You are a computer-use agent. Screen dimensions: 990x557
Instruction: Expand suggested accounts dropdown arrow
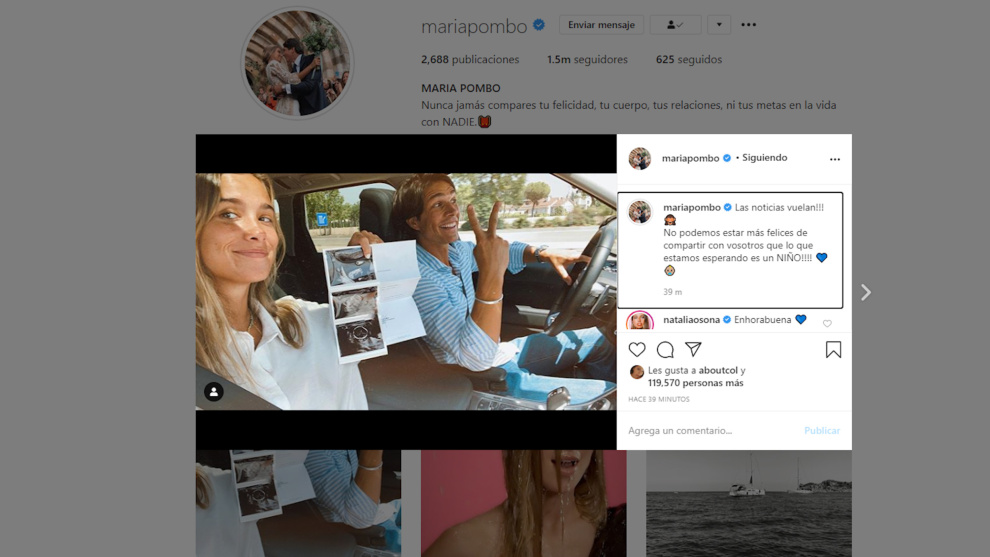point(718,25)
